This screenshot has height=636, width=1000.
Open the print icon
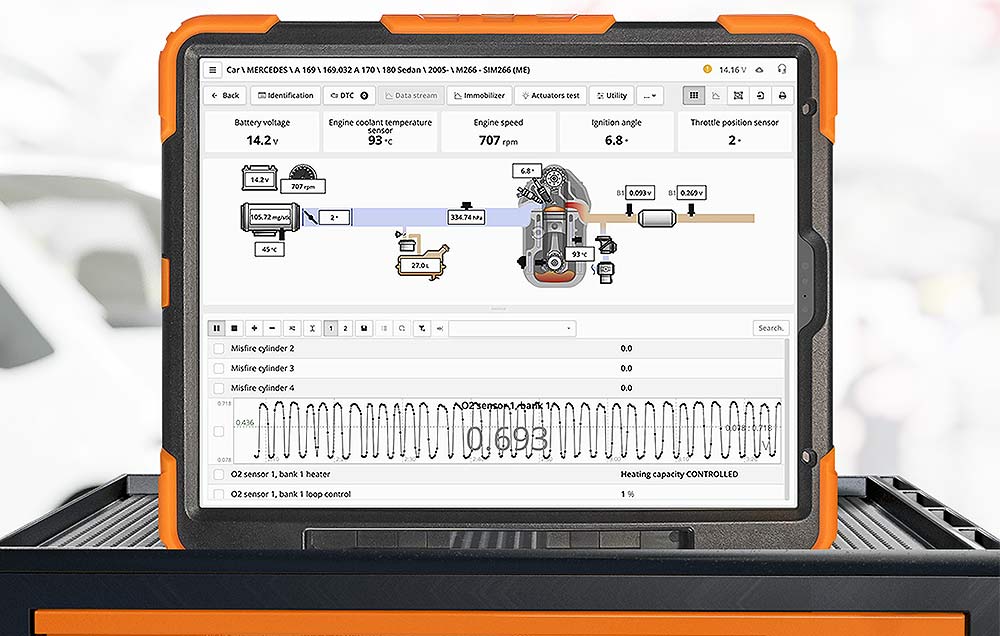point(783,95)
